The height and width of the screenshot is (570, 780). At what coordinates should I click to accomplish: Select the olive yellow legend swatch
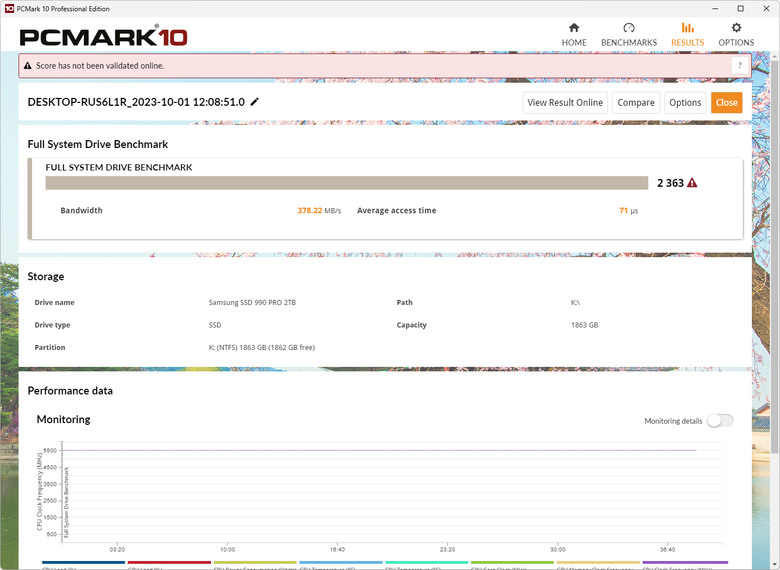pos(255,563)
